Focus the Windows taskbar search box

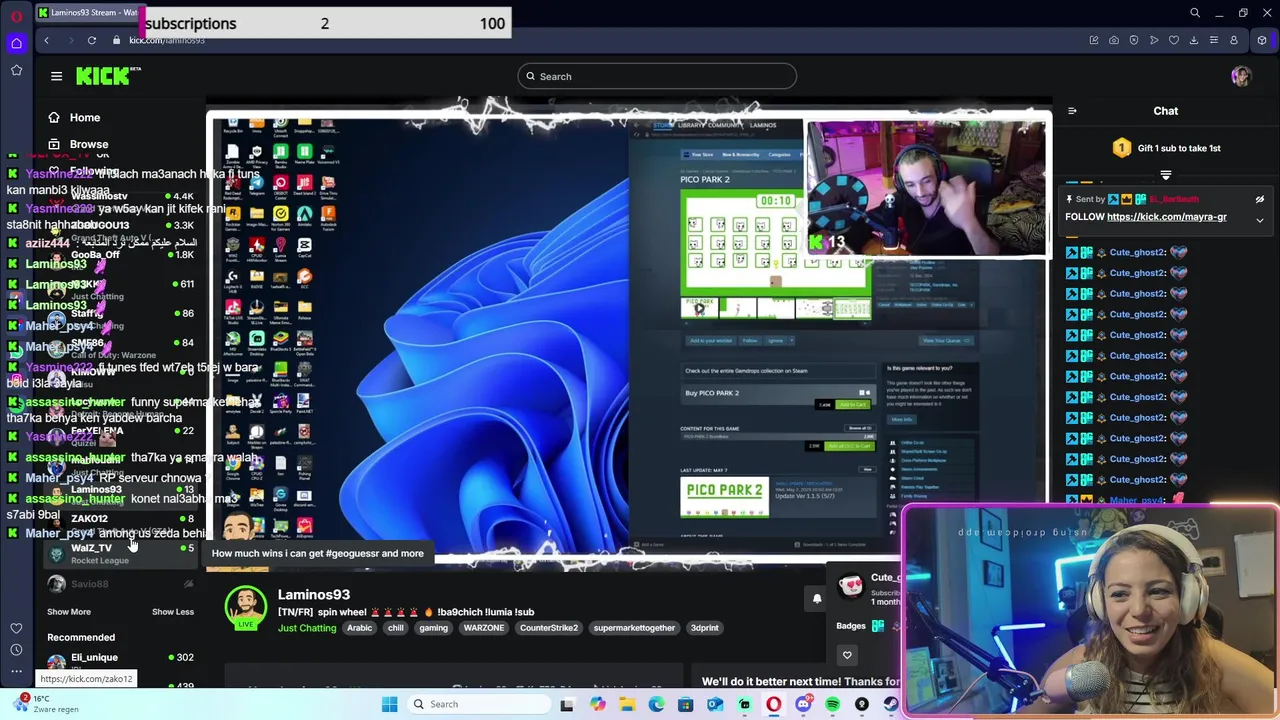coord(480,704)
